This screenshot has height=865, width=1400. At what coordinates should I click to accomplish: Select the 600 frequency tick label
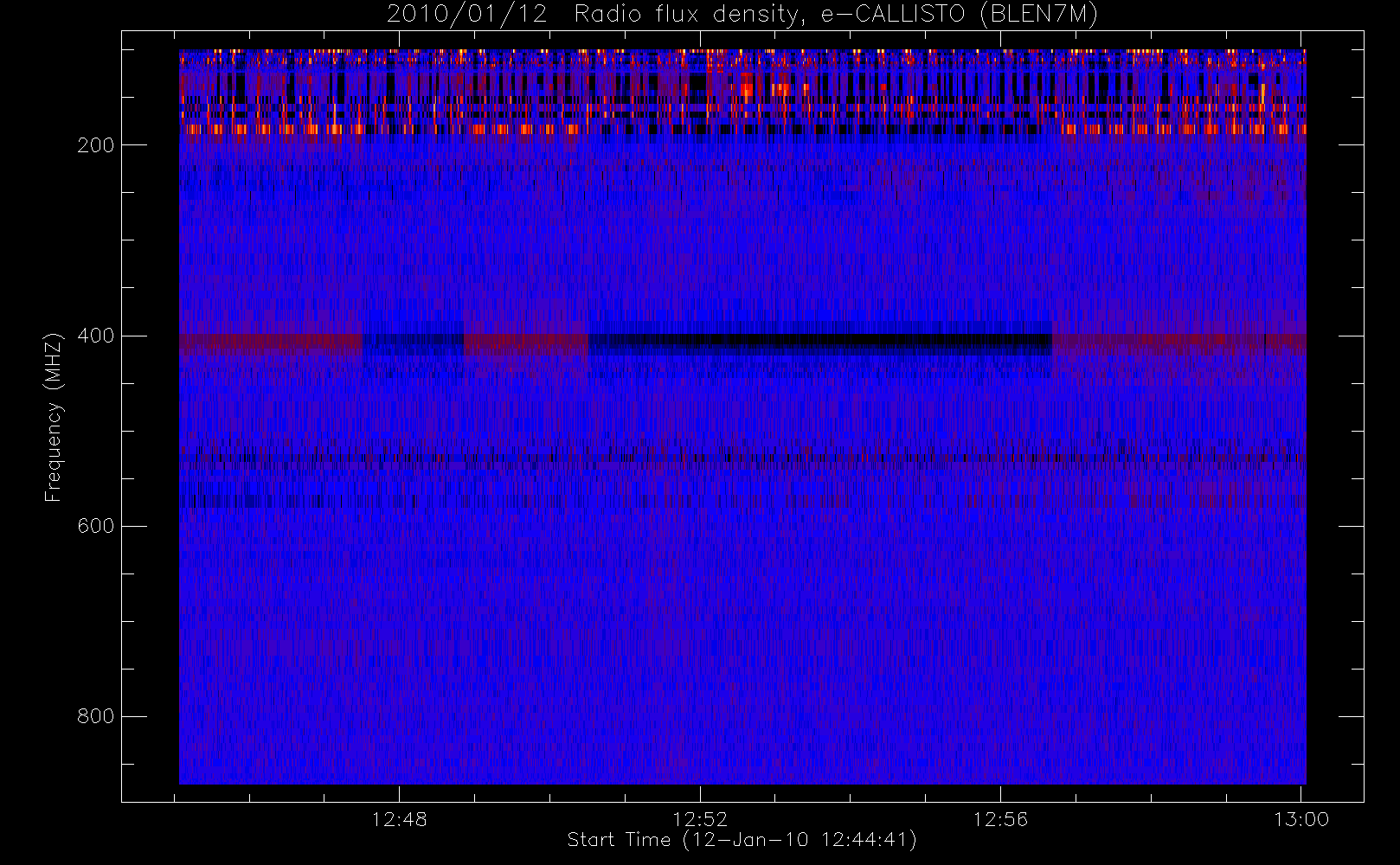click(95, 526)
